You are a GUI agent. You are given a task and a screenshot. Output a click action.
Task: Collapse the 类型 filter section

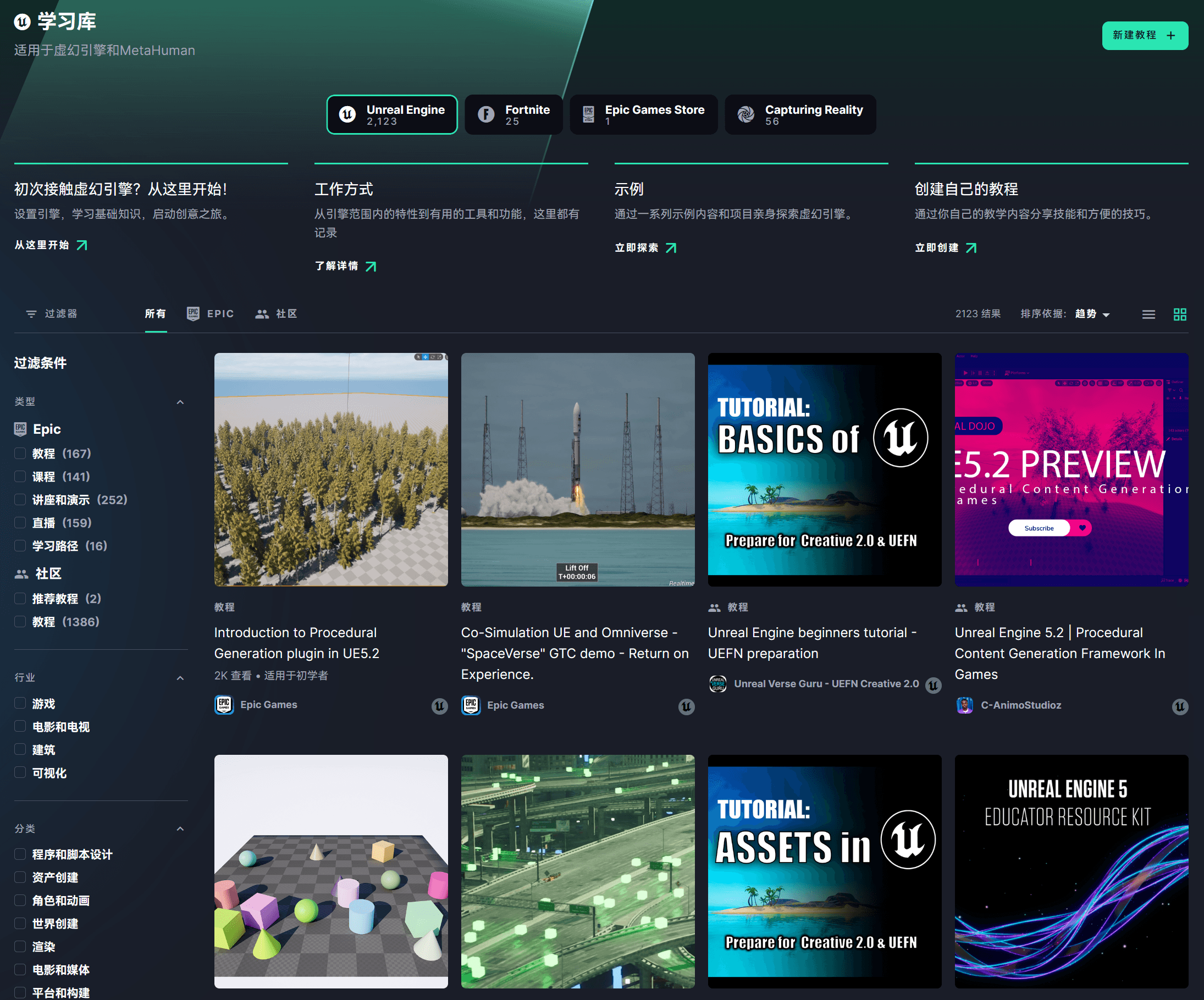(180, 402)
